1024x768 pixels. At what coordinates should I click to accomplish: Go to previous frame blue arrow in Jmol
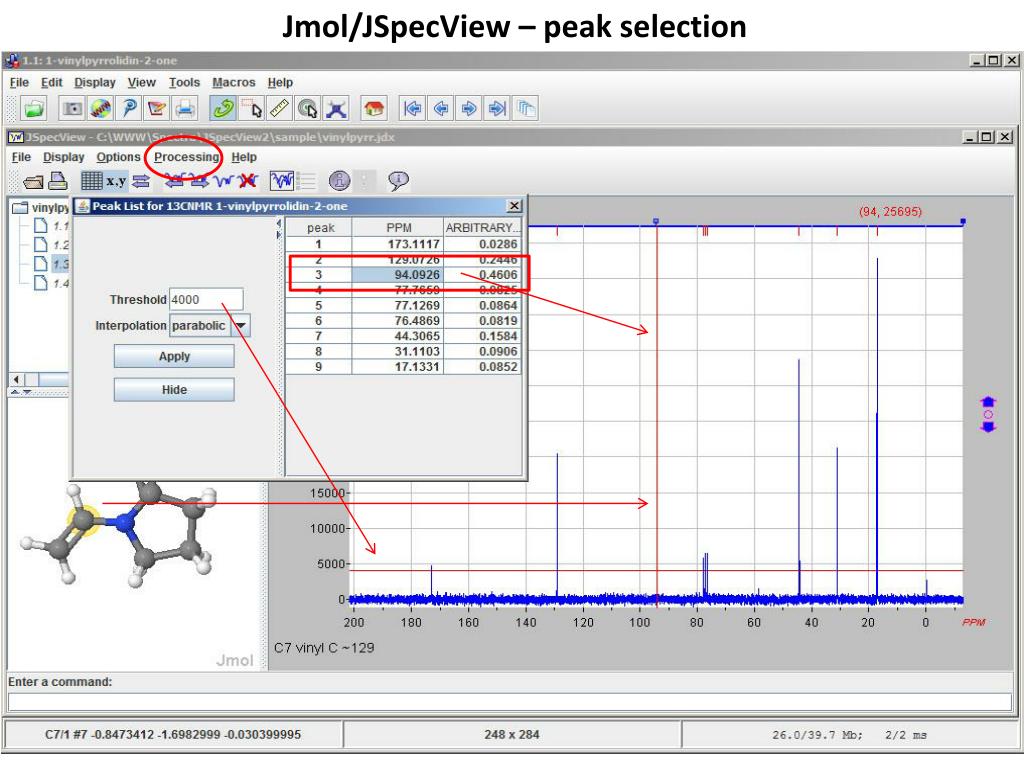click(x=441, y=108)
